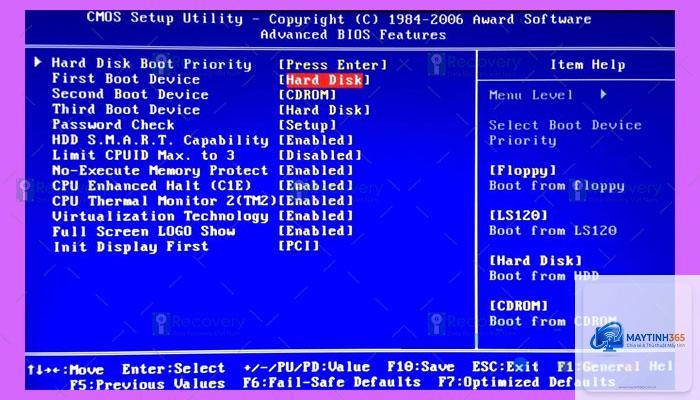Click the Menu Level arrow indicator

604,94
